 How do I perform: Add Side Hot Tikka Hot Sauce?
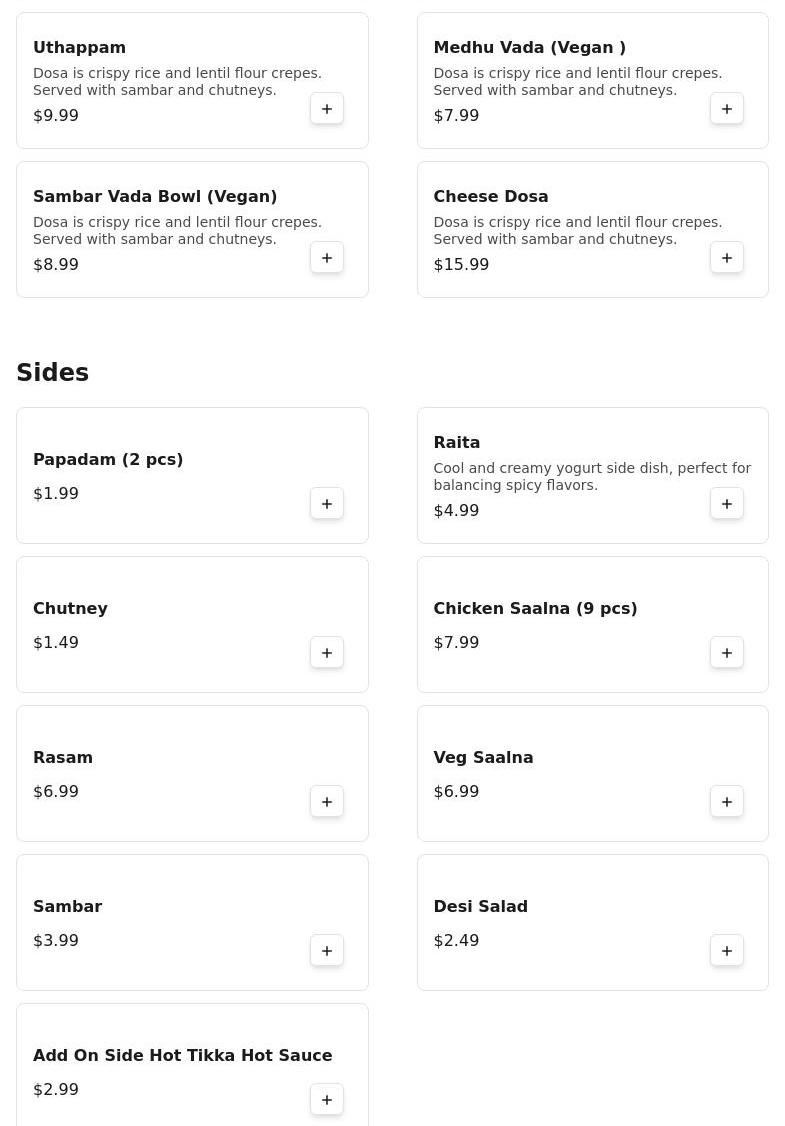click(327, 1100)
